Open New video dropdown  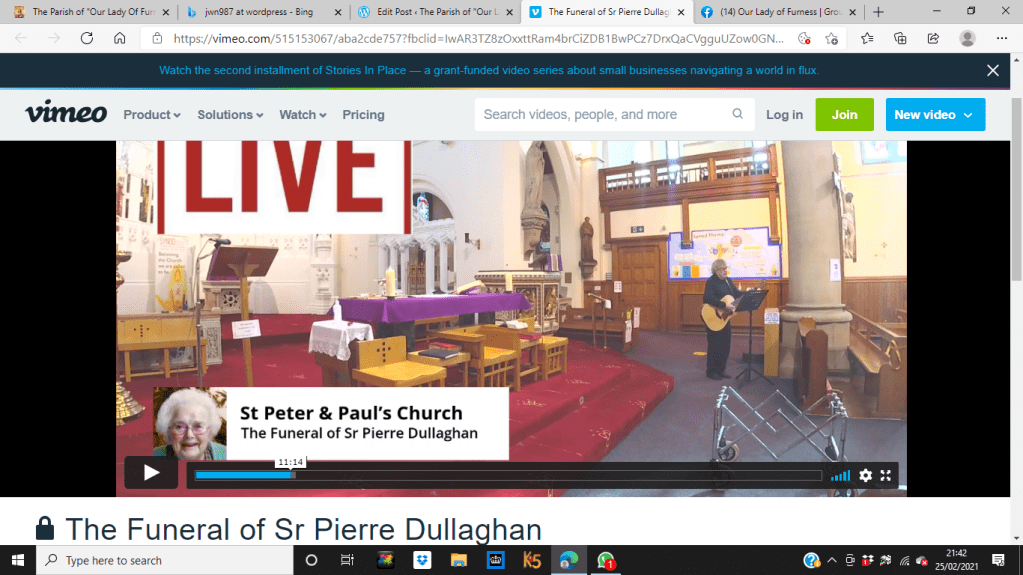click(x=934, y=115)
